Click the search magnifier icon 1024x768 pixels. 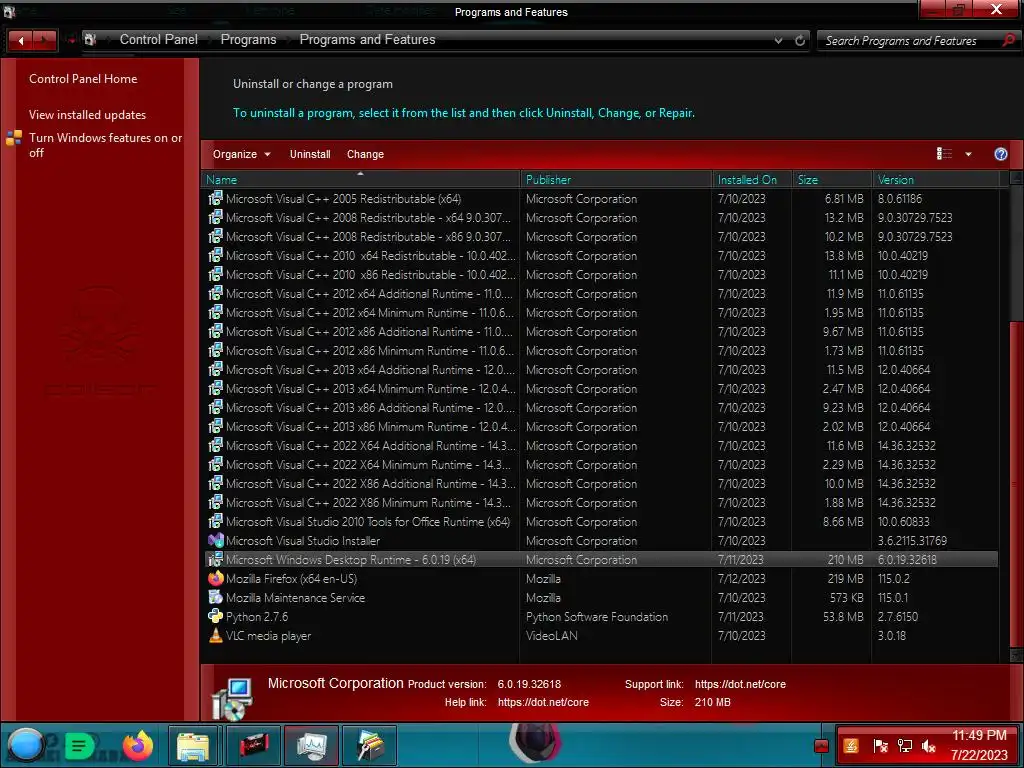(x=1008, y=40)
